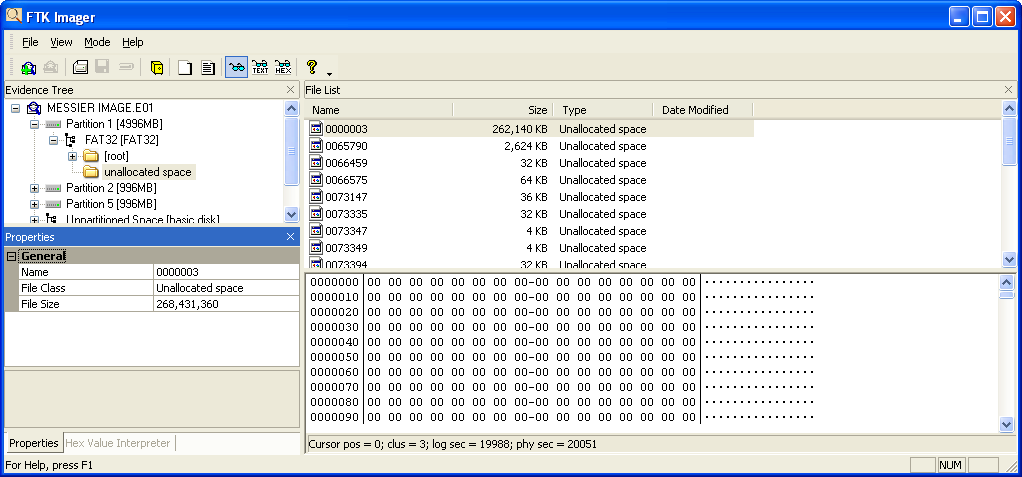Sort file list by Date Modified column

pyautogui.click(x=703, y=110)
